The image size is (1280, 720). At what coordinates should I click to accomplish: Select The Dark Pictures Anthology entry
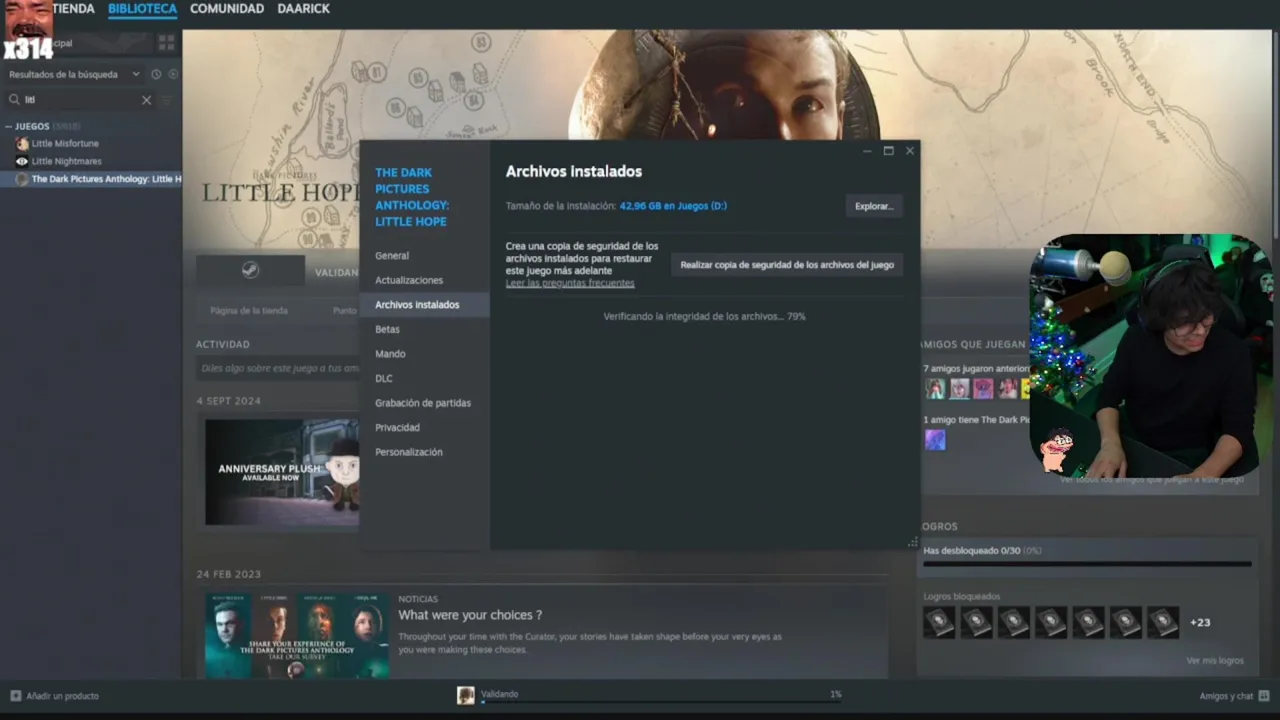pos(91,179)
